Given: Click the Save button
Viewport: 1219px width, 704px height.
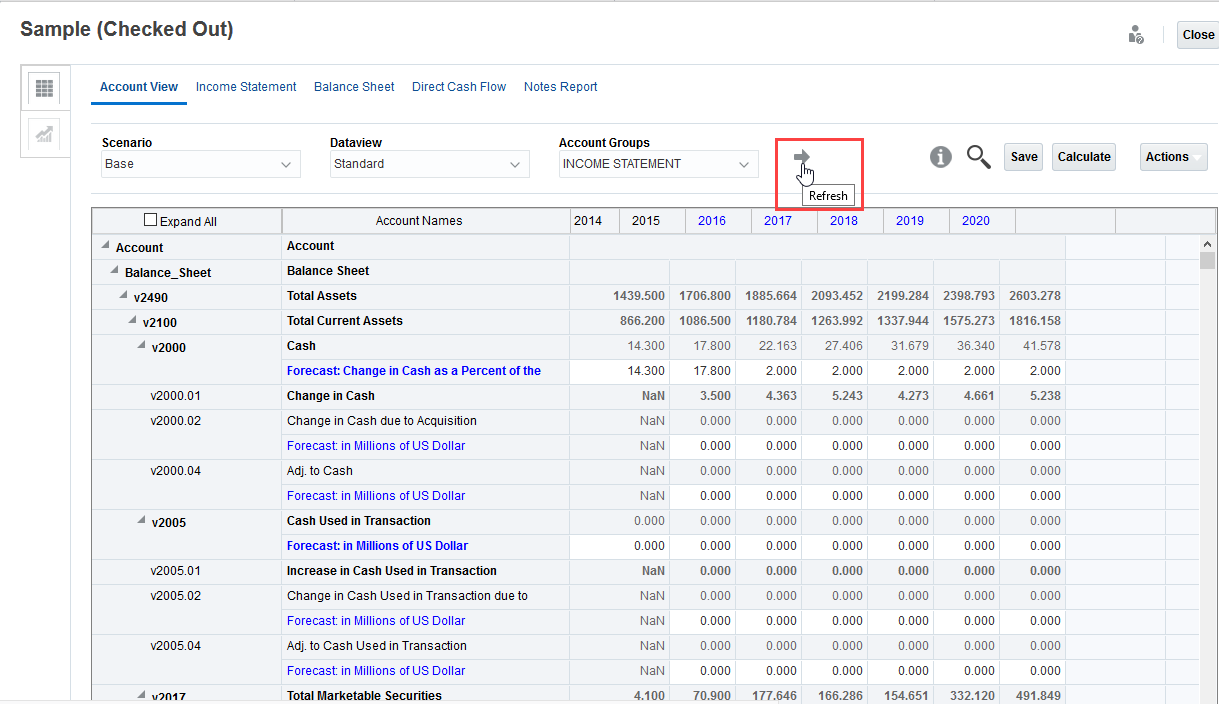Looking at the screenshot, I should [x=1023, y=156].
